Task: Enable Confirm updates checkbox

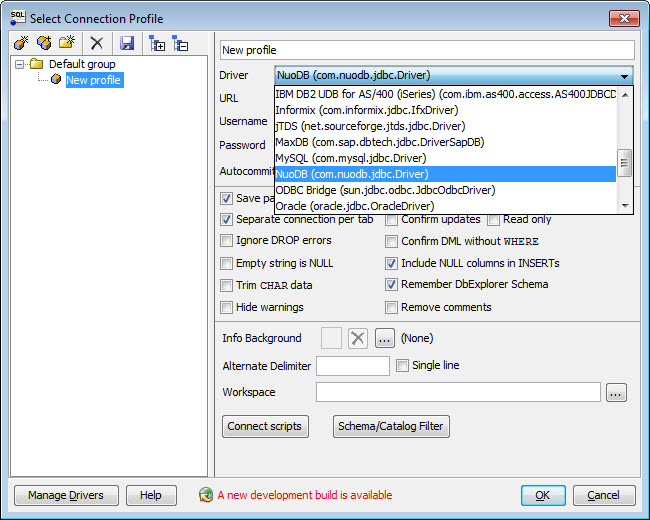Action: click(x=391, y=220)
